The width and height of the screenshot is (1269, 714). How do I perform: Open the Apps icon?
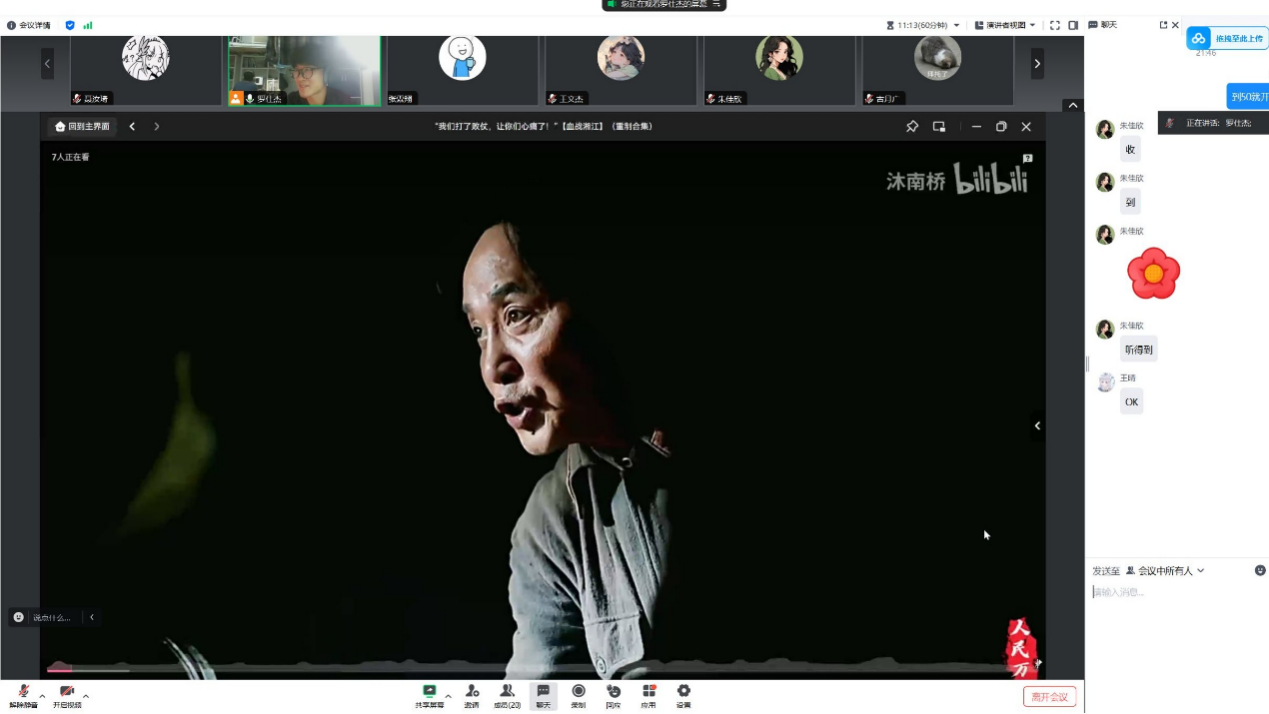(649, 696)
